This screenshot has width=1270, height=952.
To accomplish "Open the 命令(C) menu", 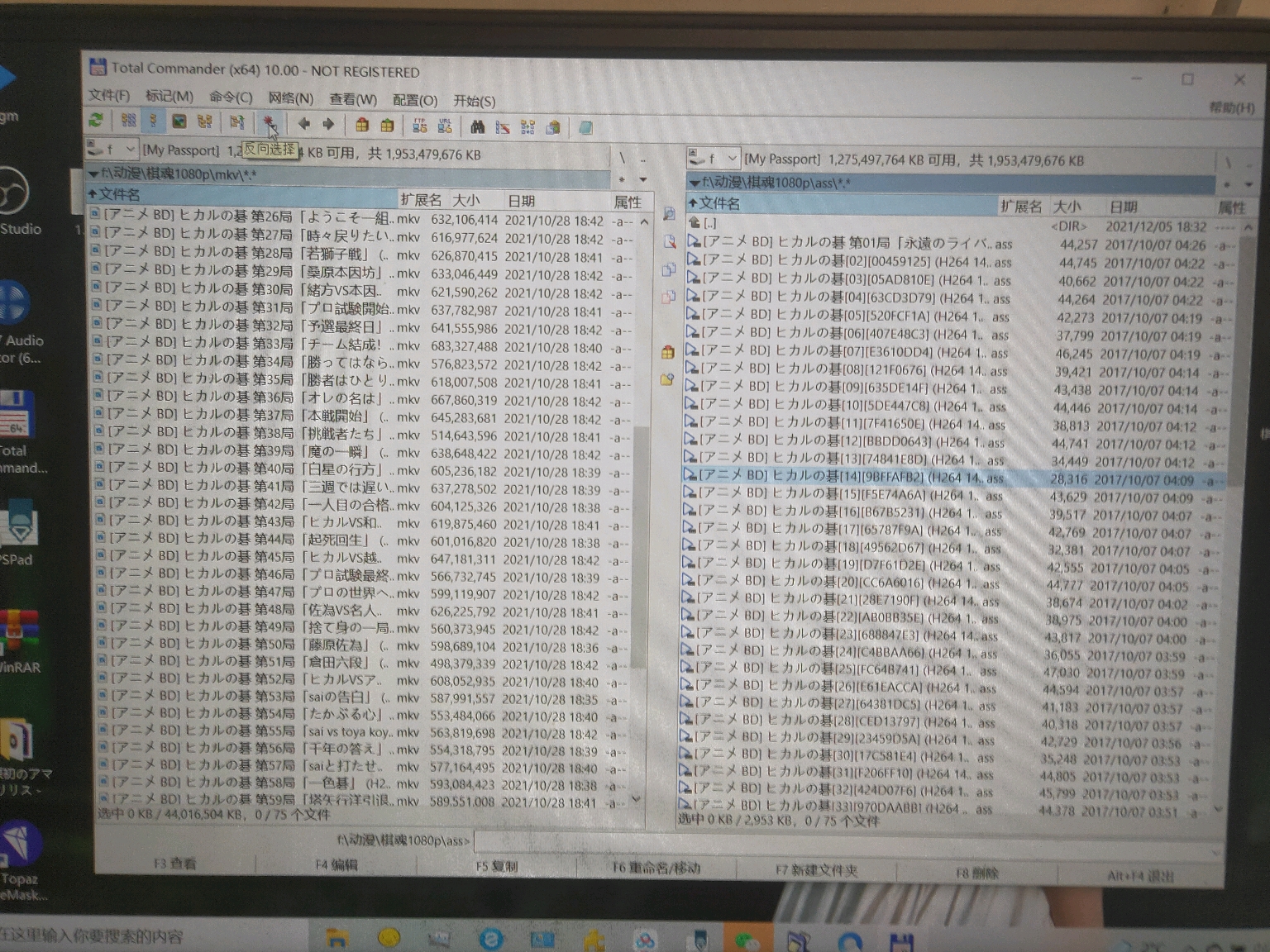I will tap(231, 97).
